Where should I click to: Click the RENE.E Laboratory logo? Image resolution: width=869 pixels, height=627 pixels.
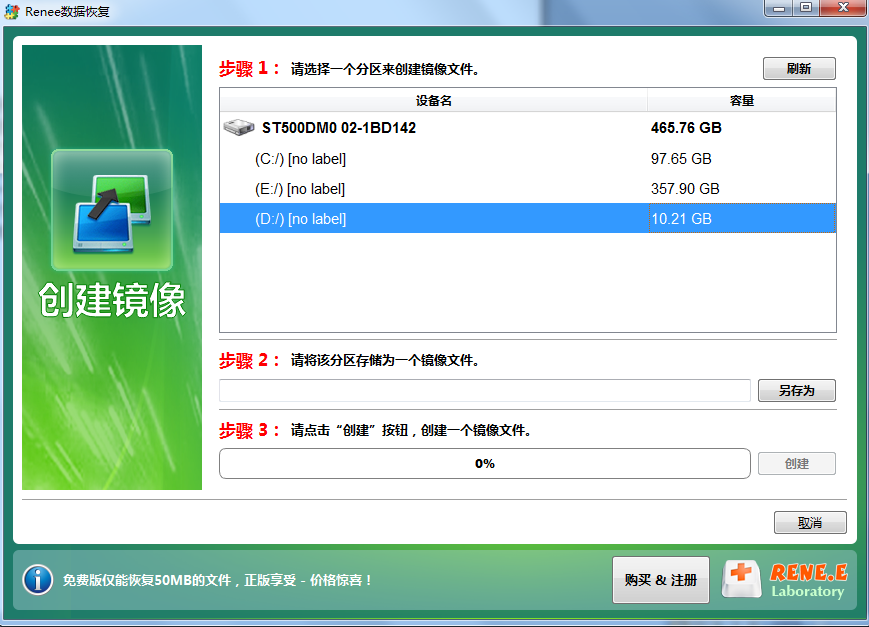[x=785, y=580]
